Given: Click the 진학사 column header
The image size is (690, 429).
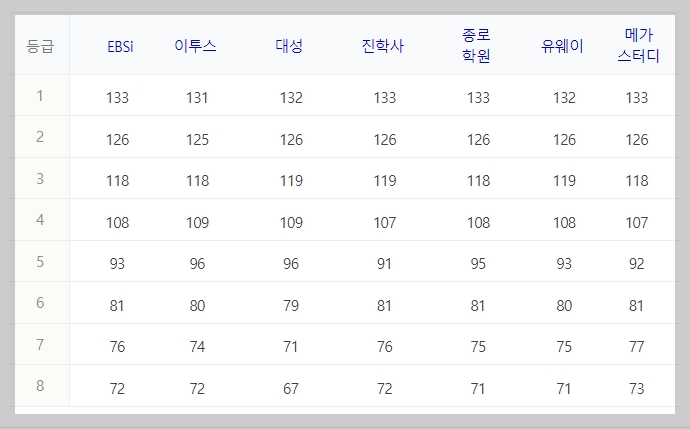Looking at the screenshot, I should [x=382, y=45].
